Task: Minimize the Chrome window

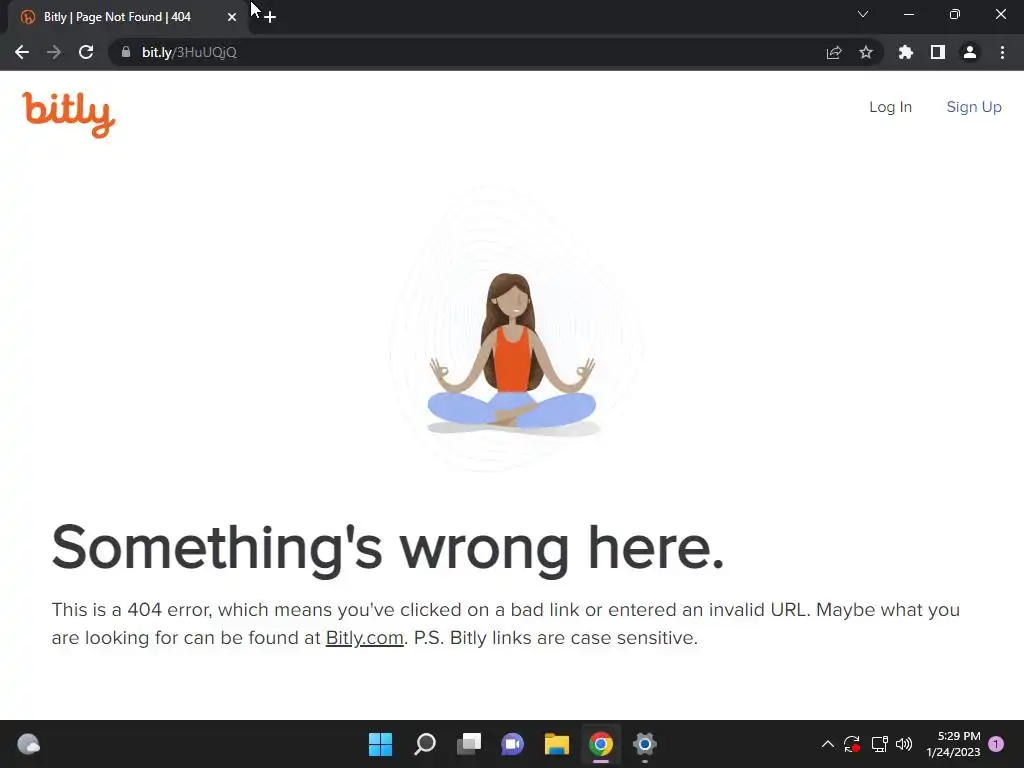Action: [909, 14]
